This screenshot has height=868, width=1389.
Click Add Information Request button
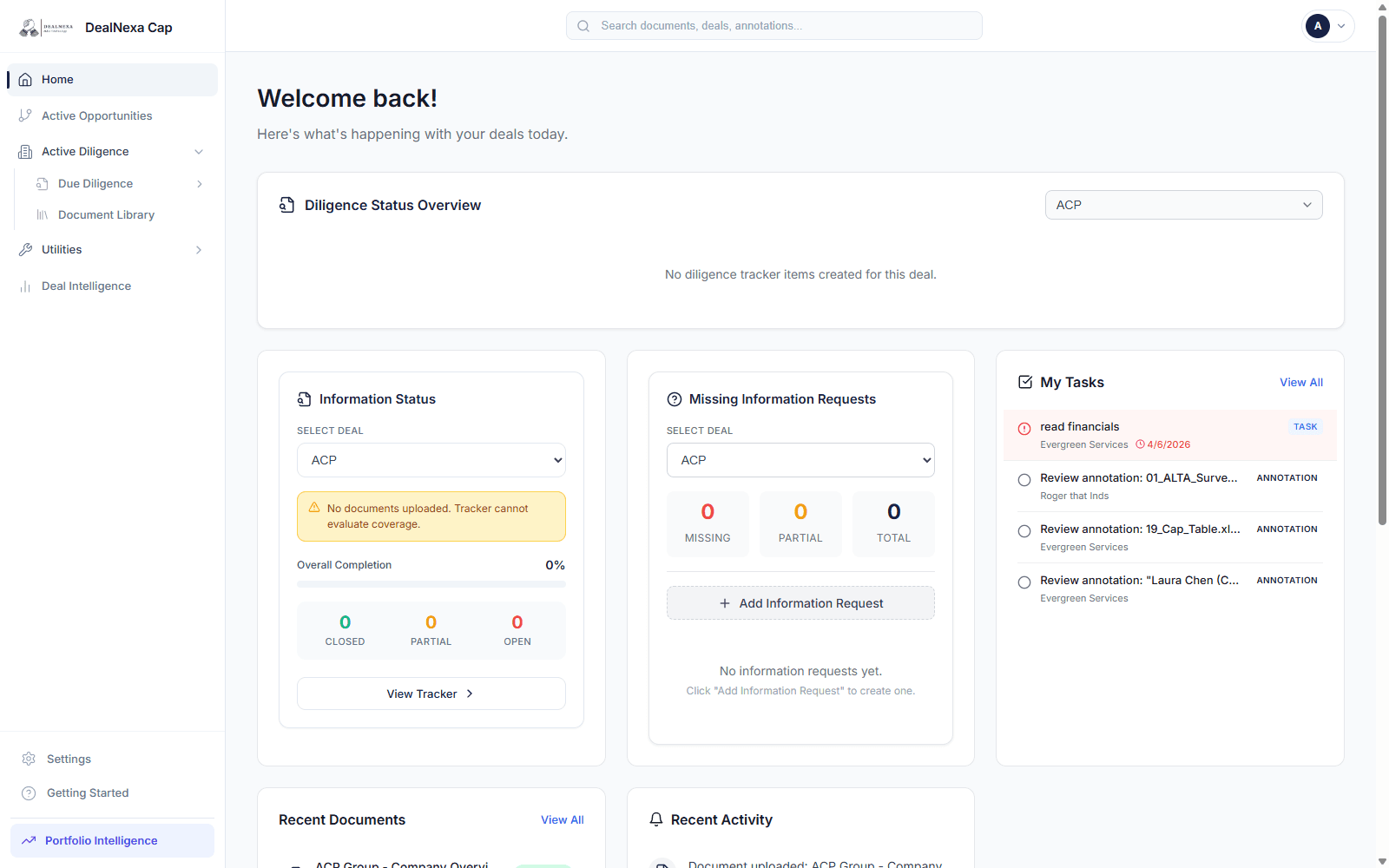[x=800, y=603]
